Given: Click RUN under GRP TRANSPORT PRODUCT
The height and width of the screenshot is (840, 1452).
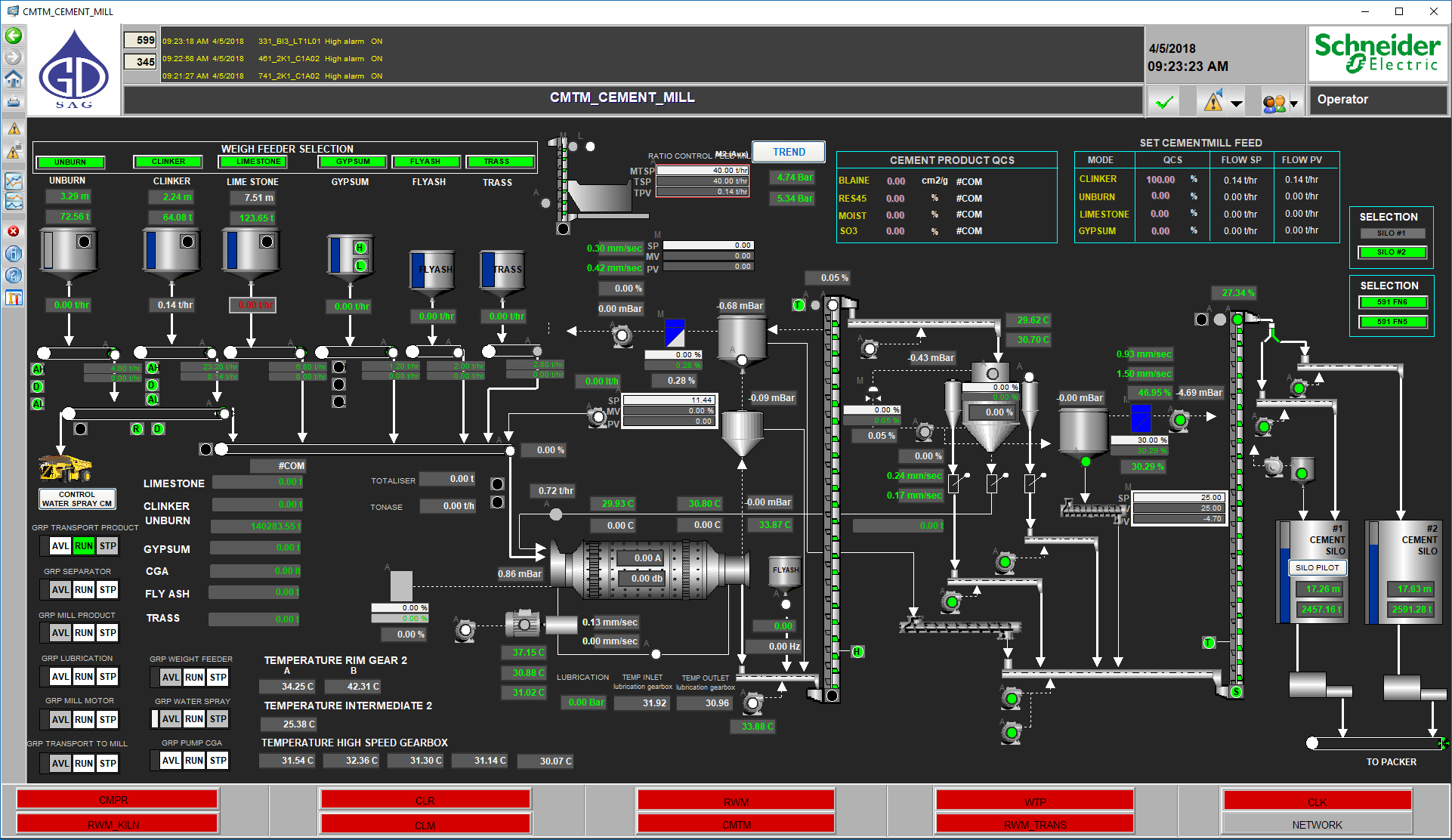Looking at the screenshot, I should [84, 545].
